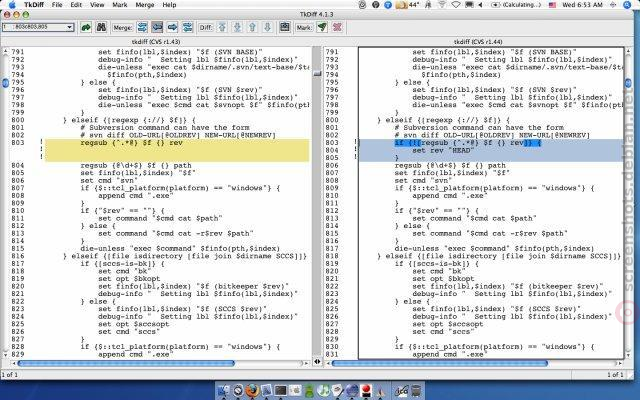Screen dimensions: 640x400
Task: Open the Trash in the Dock
Action: click(416, 391)
